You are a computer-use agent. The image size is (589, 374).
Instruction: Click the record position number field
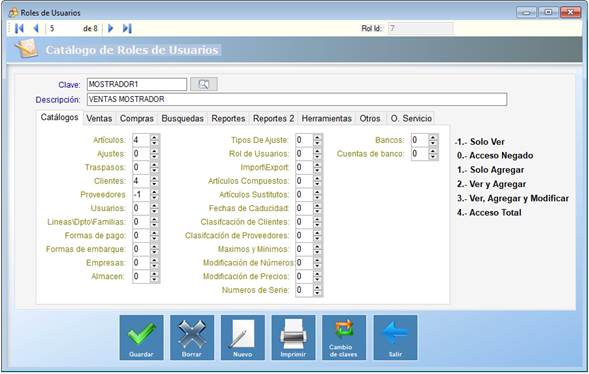(x=64, y=28)
